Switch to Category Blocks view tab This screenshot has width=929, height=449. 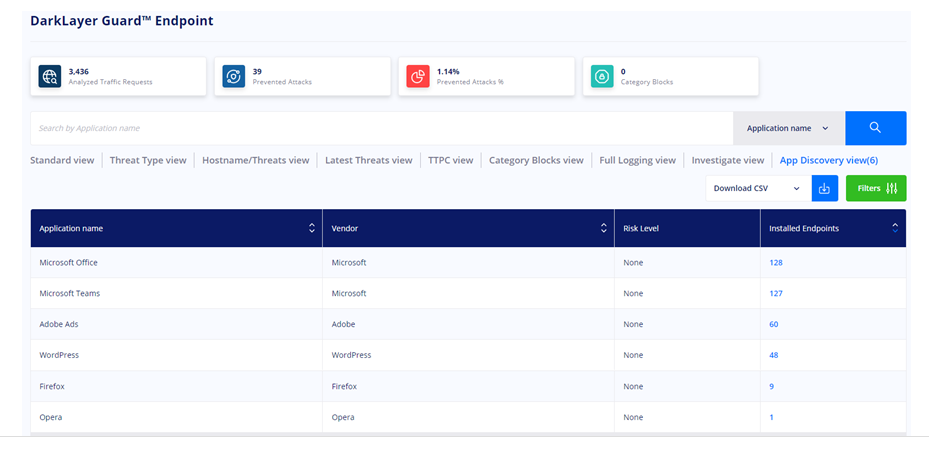536,160
